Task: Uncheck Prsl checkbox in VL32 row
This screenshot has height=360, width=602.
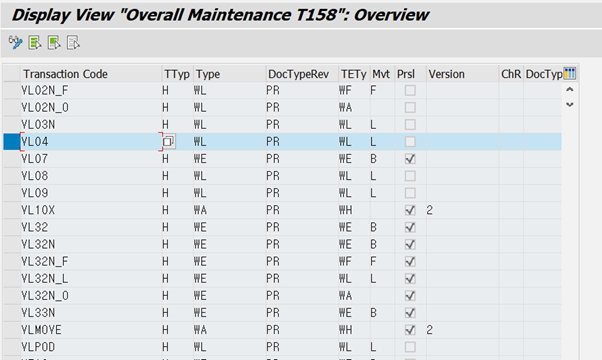Action: point(410,227)
